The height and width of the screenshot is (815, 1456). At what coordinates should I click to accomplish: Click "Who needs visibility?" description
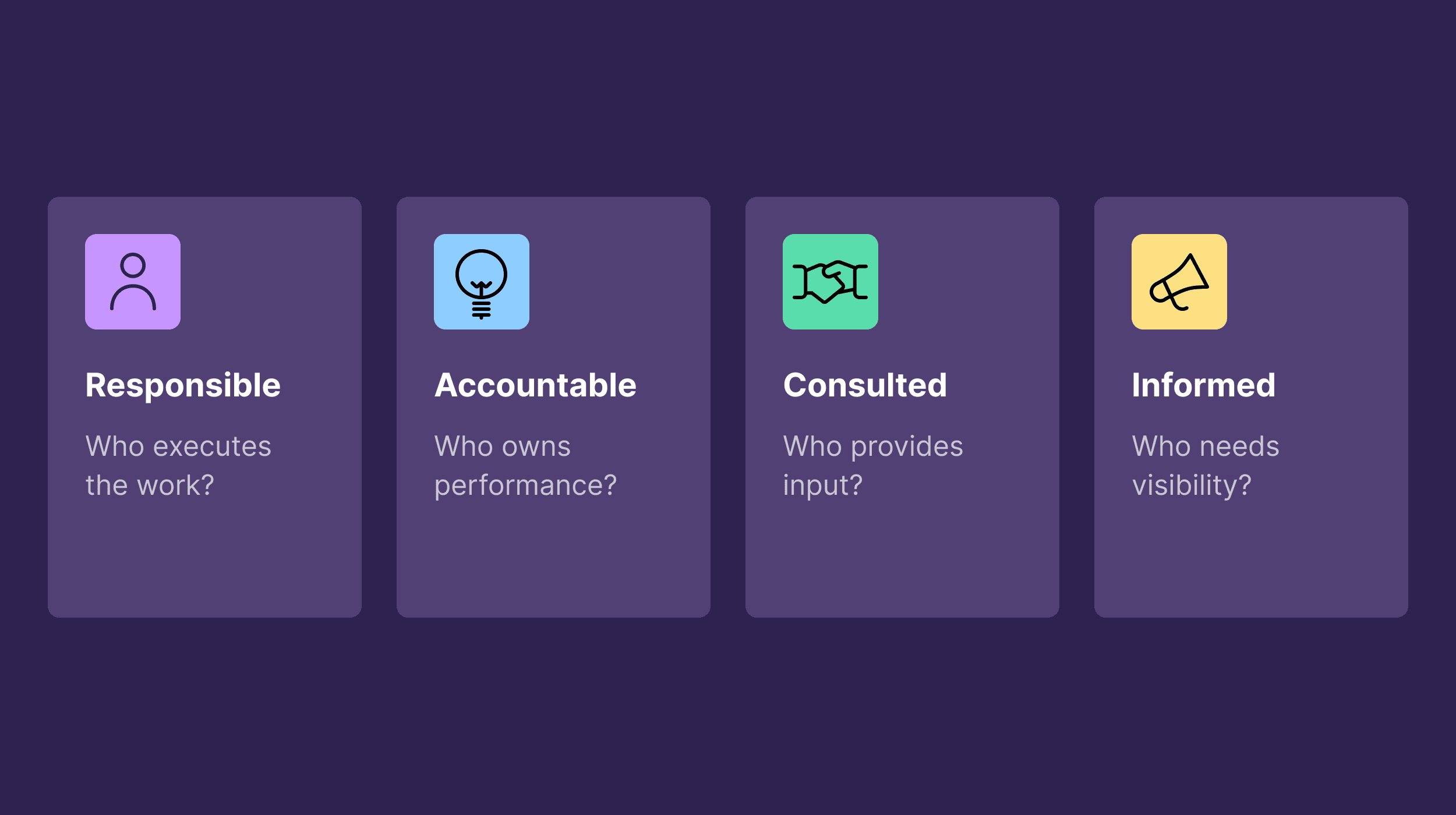(1205, 466)
